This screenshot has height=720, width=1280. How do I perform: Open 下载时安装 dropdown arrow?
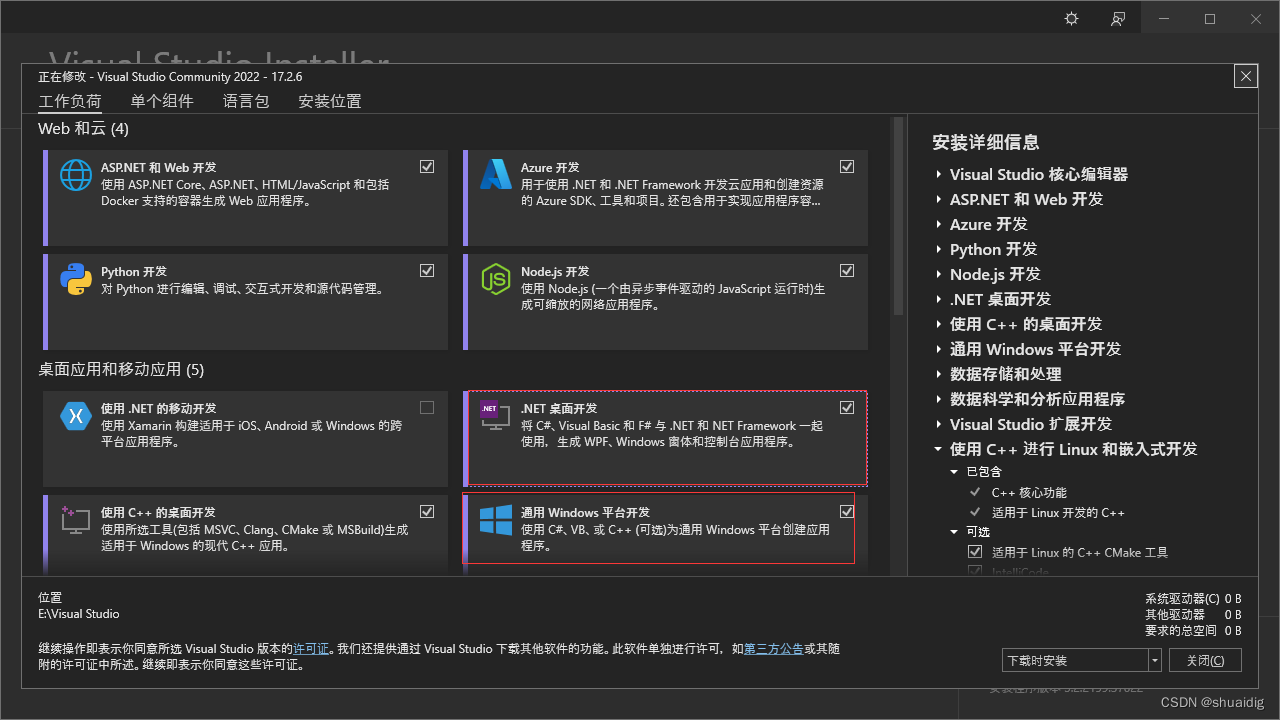point(1155,660)
